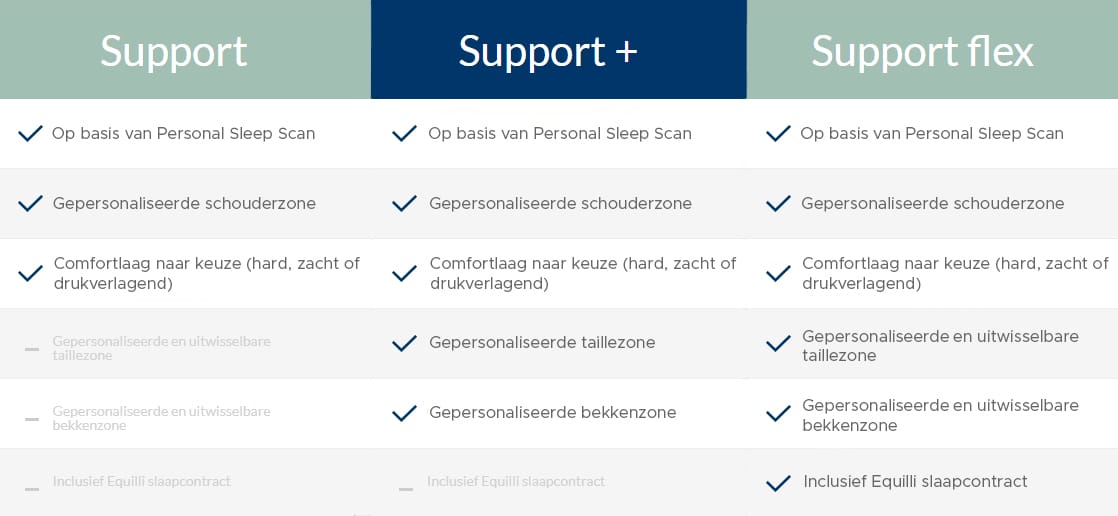Click the checkmark beside Support flex uitwisselbare taillezone
This screenshot has height=516, width=1118.
coord(778,344)
